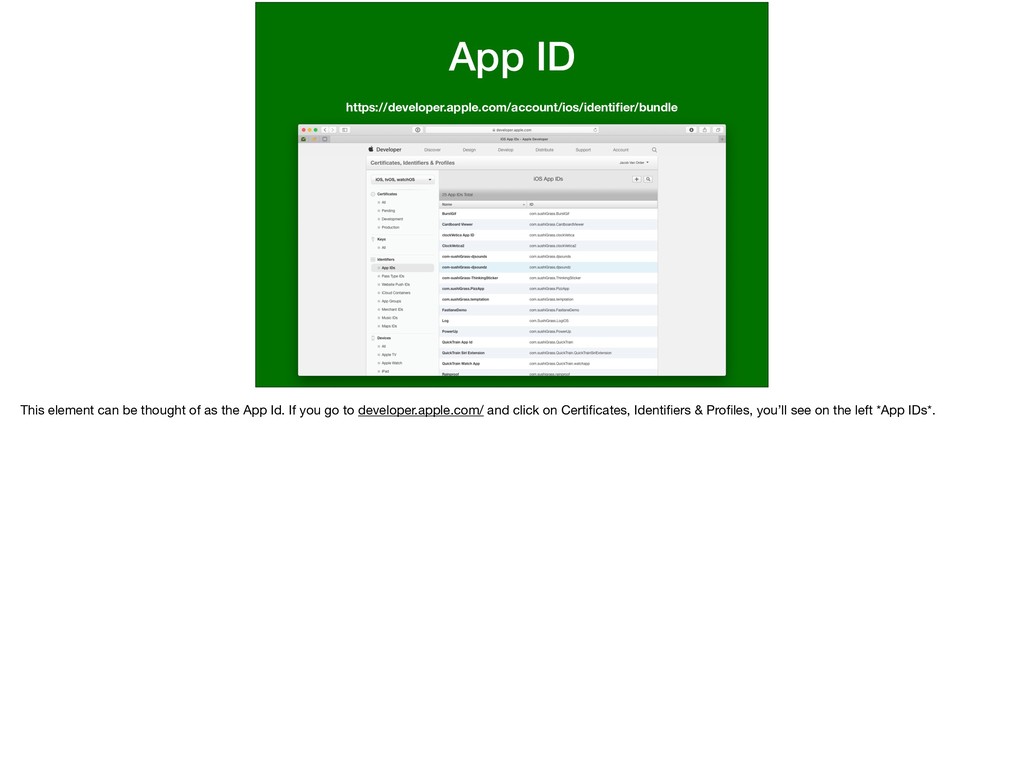
Task: Open the Distribute menu item
Action: [544, 150]
